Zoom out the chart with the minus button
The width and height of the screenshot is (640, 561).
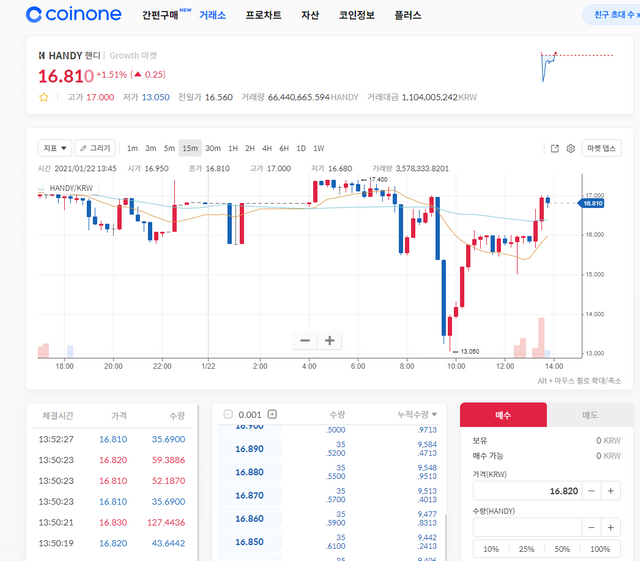click(305, 341)
